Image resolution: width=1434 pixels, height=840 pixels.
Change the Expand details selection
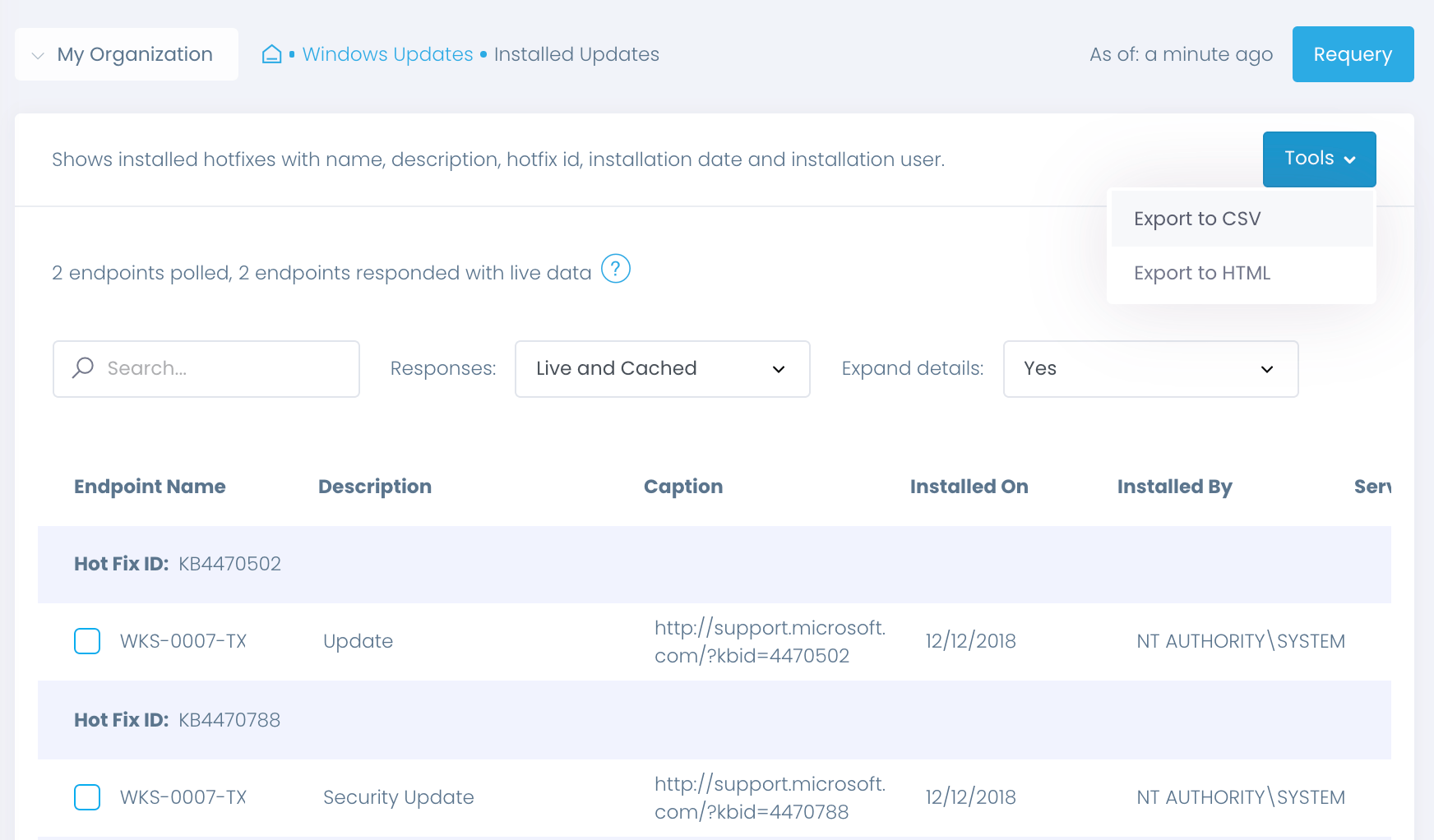click(1150, 369)
